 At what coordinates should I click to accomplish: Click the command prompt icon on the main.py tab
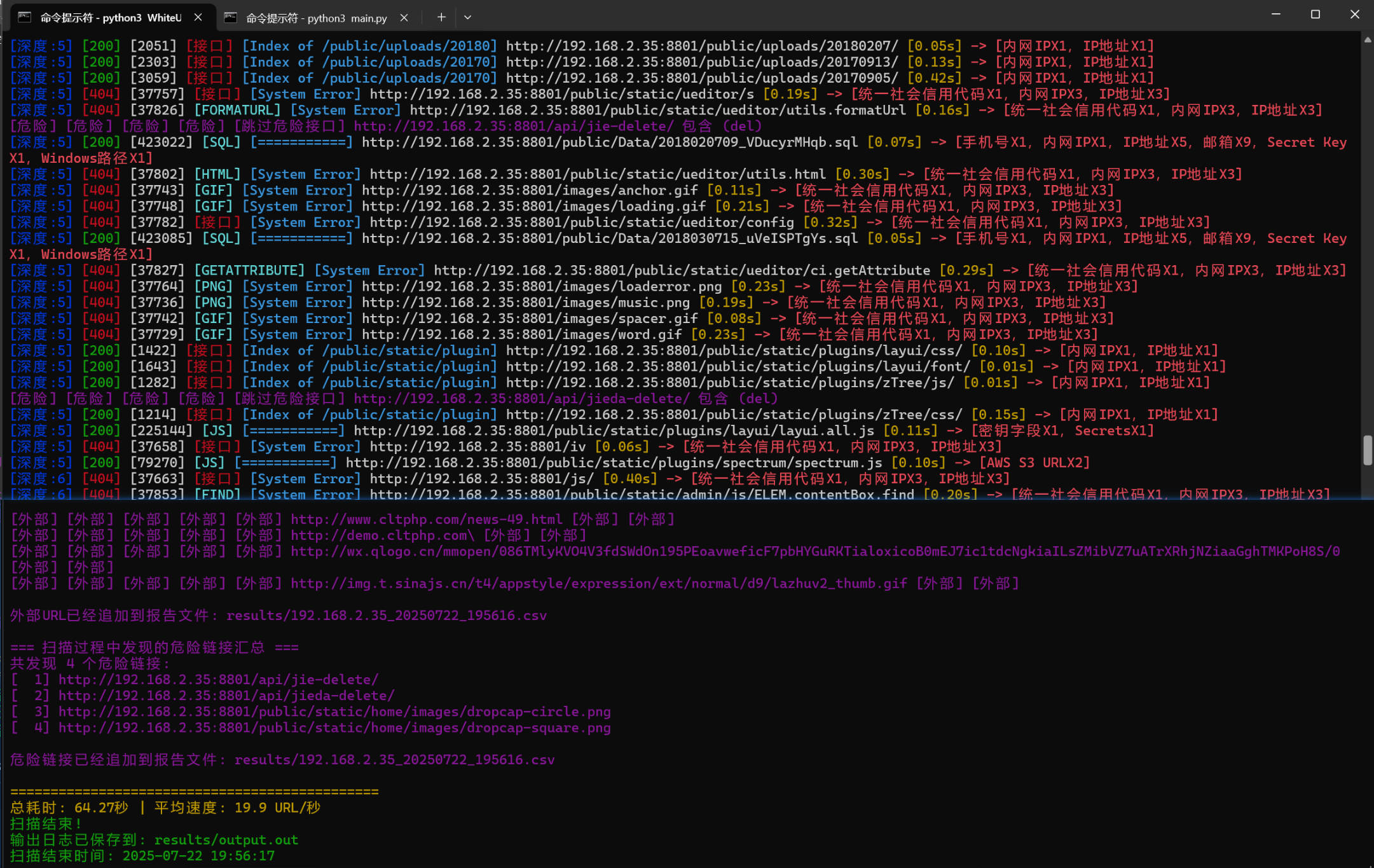(x=231, y=18)
